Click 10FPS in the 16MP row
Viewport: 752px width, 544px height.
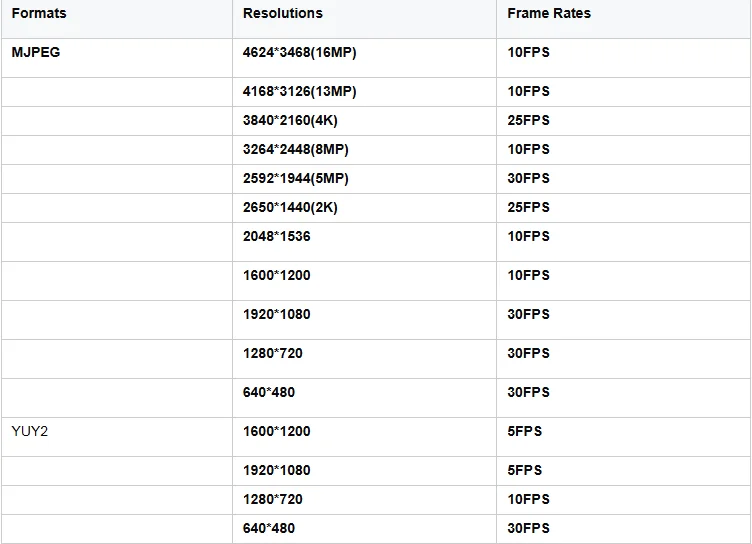coord(529,52)
